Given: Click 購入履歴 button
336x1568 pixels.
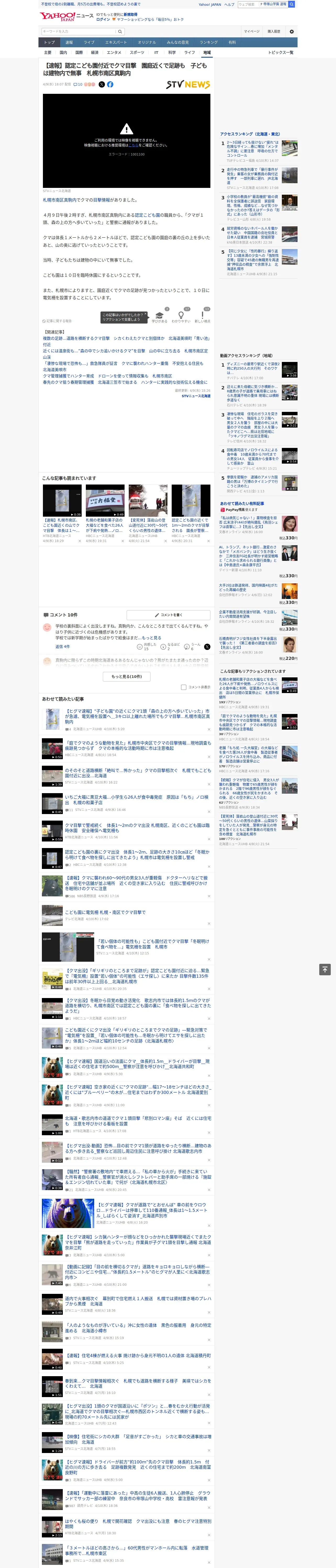Looking at the screenshot, I should [x=274, y=32].
